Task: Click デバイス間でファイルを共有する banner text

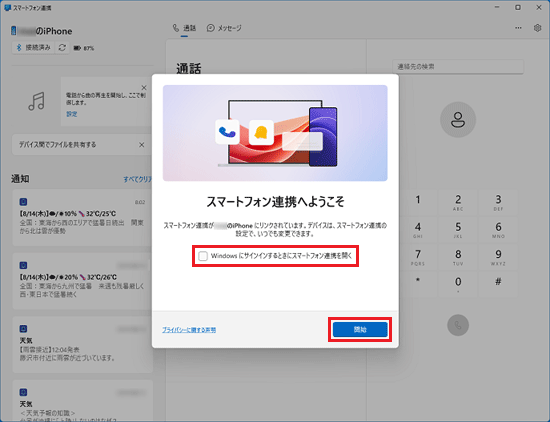Action: pos(58,145)
